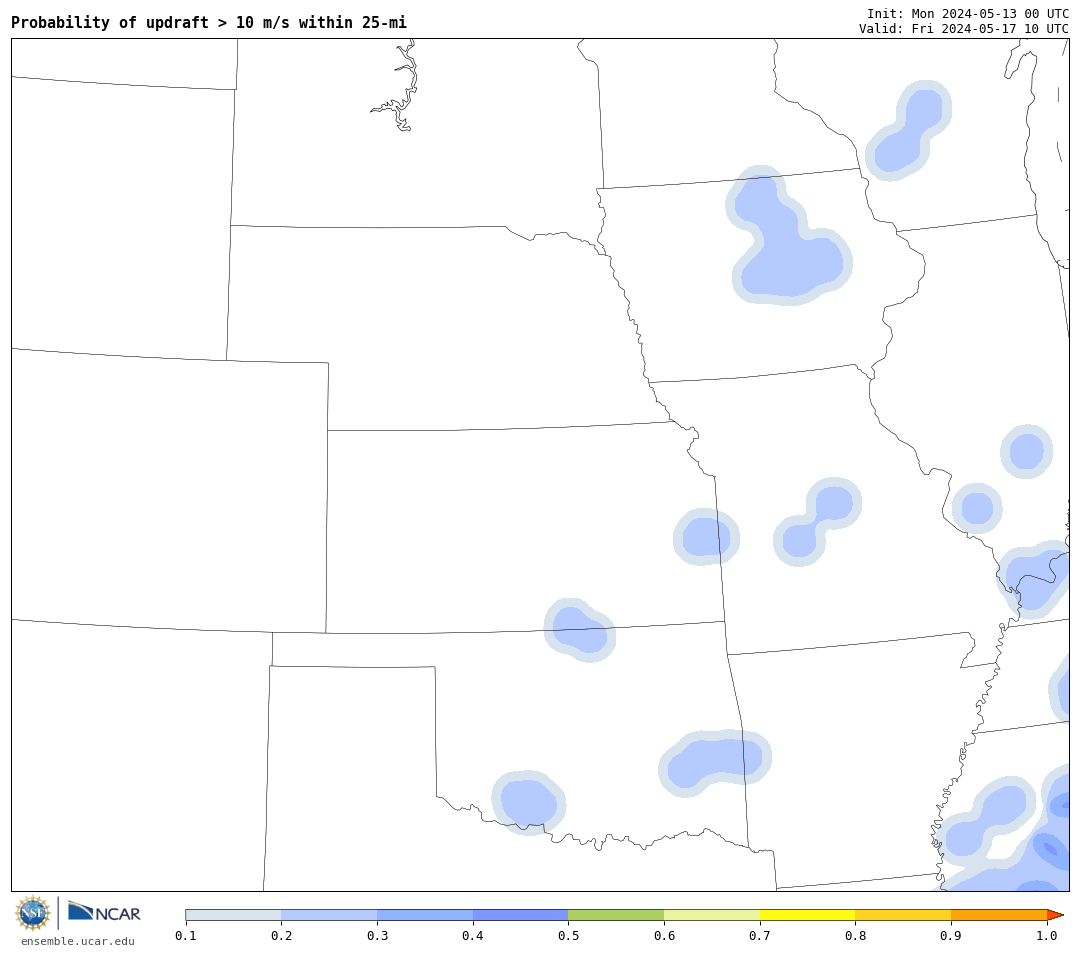This screenshot has height=954, width=1080.
Task: Click the two-lobed blob in central Missouri
Action: [817, 522]
